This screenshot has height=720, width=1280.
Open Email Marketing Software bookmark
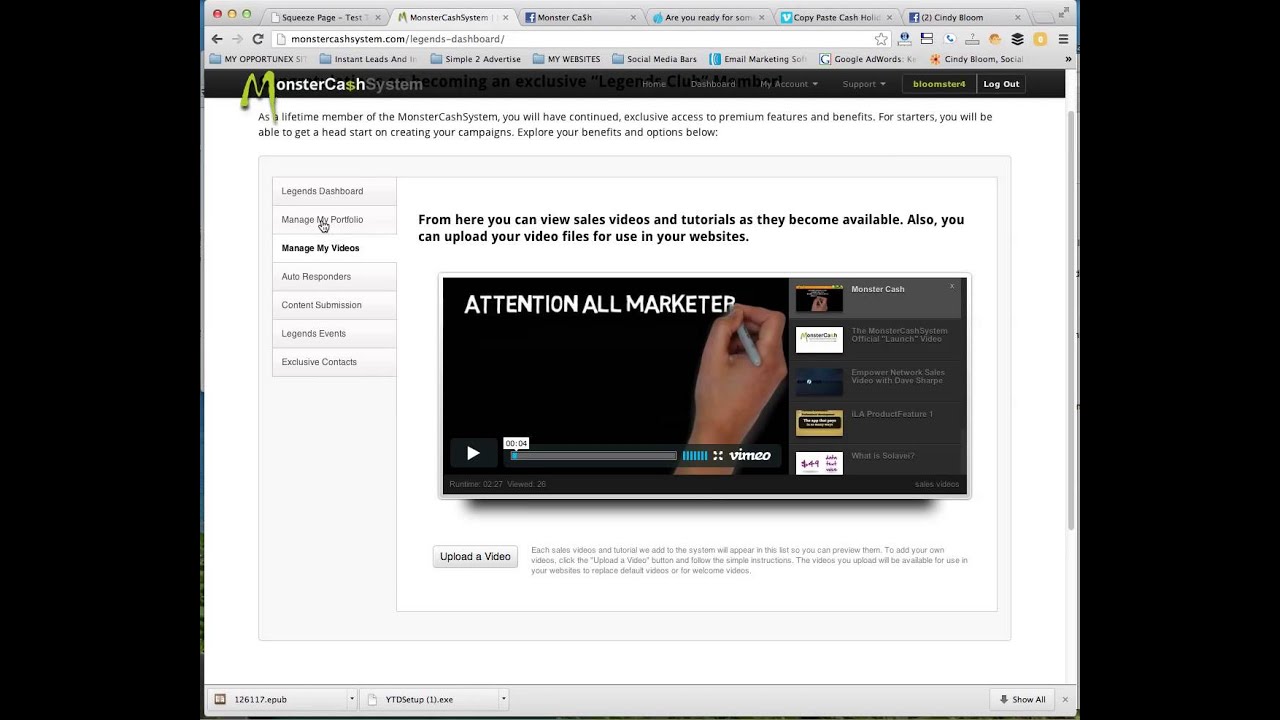(x=757, y=59)
